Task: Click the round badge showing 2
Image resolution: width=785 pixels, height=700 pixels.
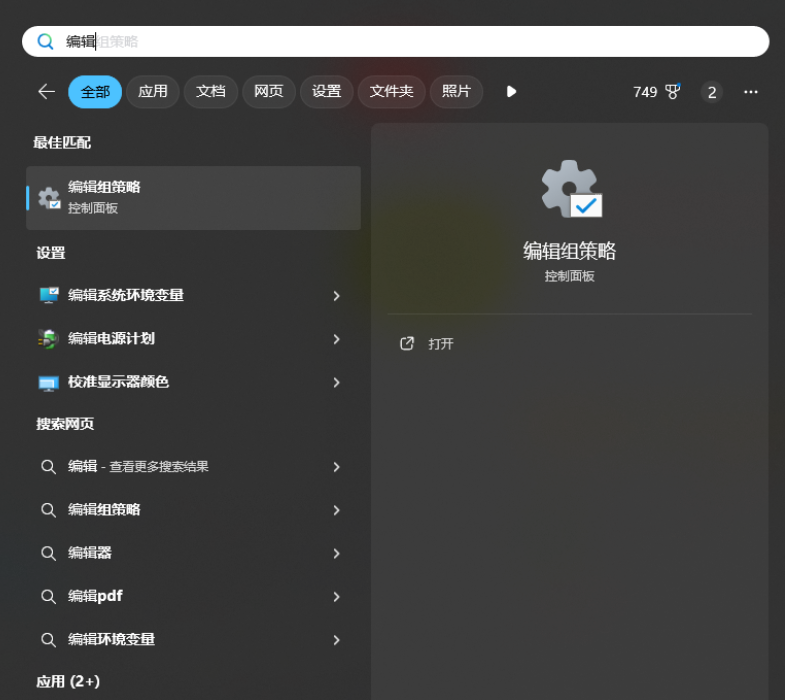Action: coord(711,92)
